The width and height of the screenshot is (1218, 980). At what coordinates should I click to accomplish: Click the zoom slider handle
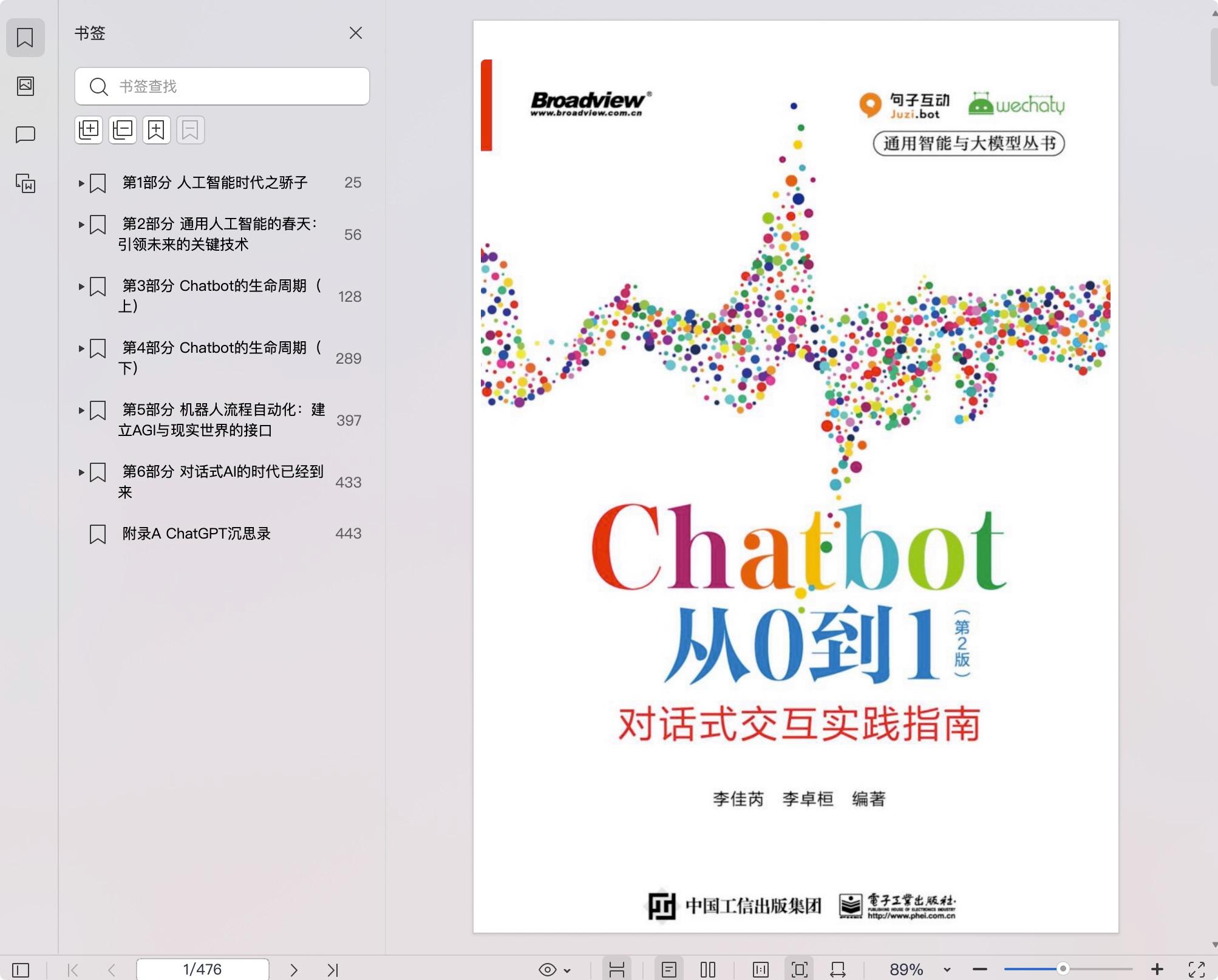click(x=1063, y=969)
